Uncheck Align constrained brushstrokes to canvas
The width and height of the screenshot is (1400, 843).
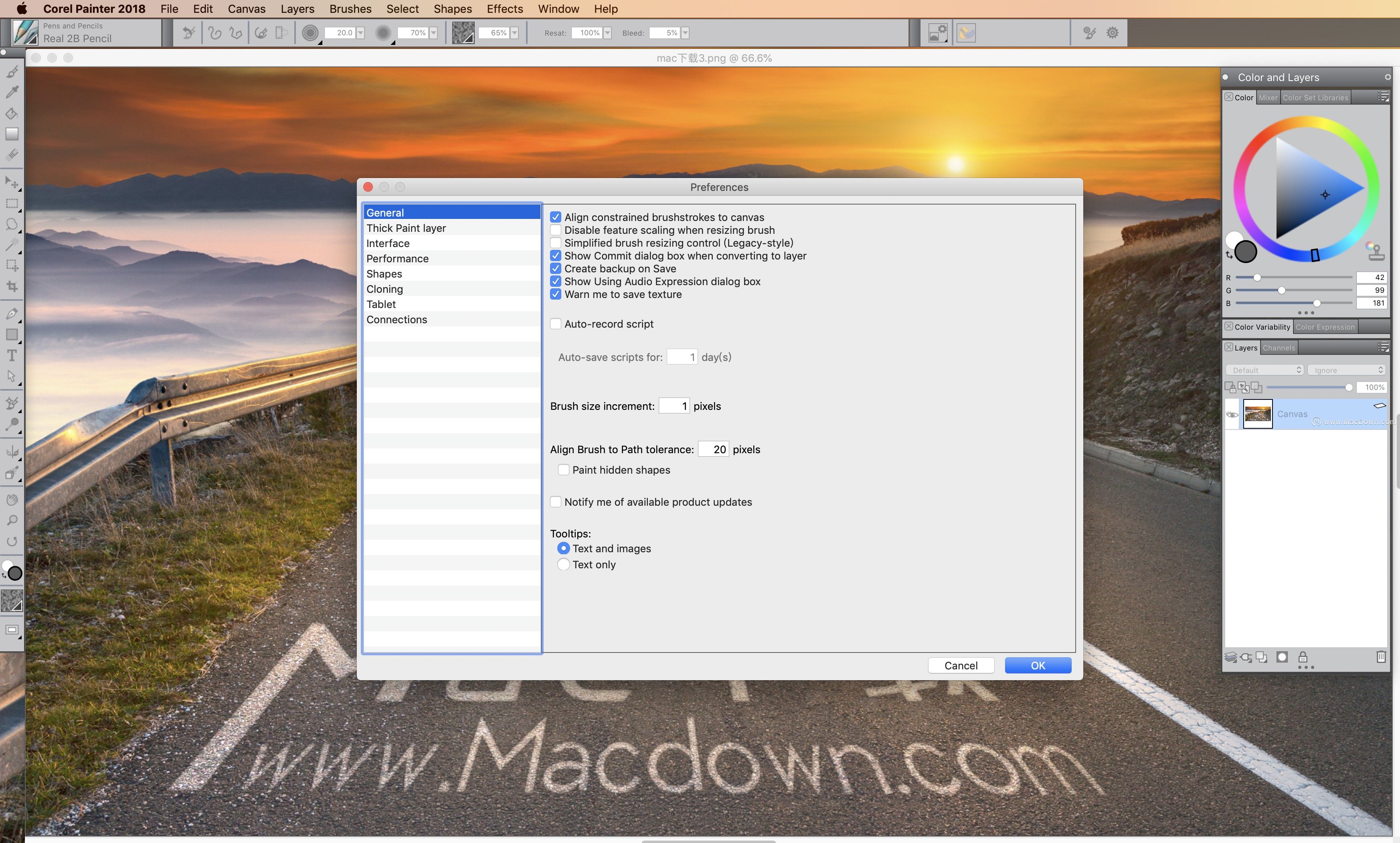tap(556, 217)
